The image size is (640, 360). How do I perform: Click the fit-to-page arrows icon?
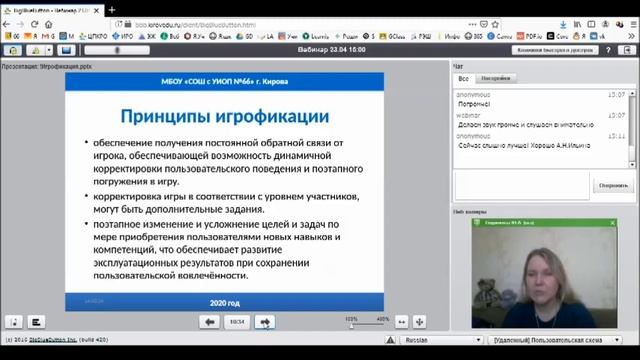click(419, 322)
